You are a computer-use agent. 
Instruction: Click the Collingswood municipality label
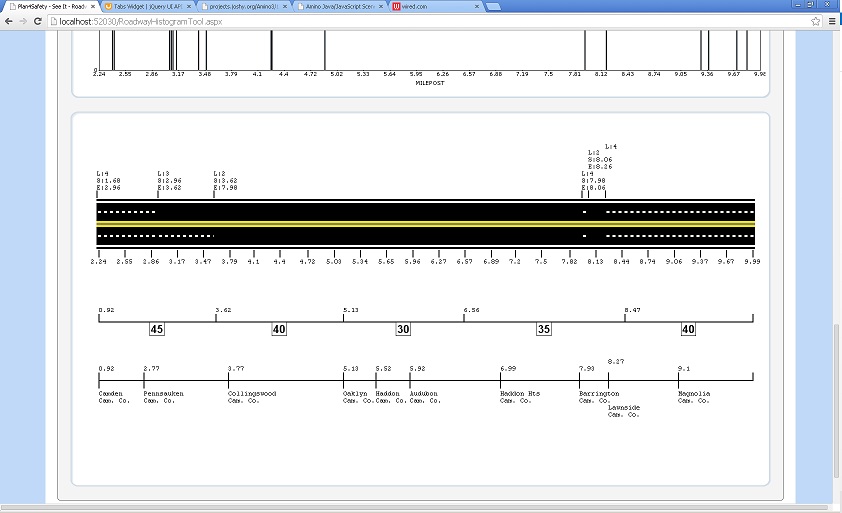[x=252, y=397]
